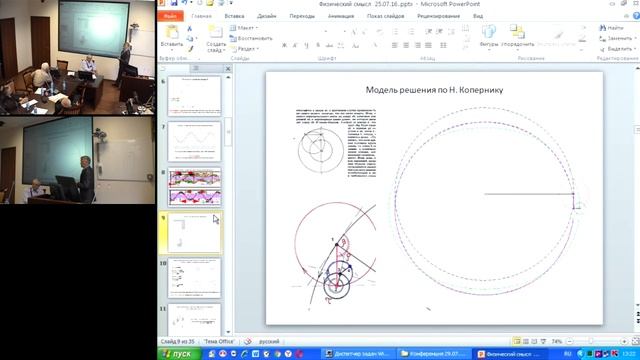Open the columns dropdown in paragraph group
640x360 pixels.
pyautogui.click(x=444, y=45)
